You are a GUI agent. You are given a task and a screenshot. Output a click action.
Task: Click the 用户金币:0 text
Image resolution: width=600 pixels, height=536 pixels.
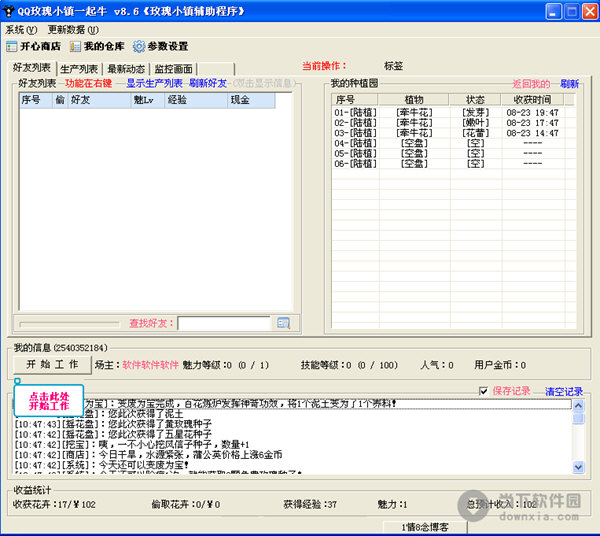[500, 365]
